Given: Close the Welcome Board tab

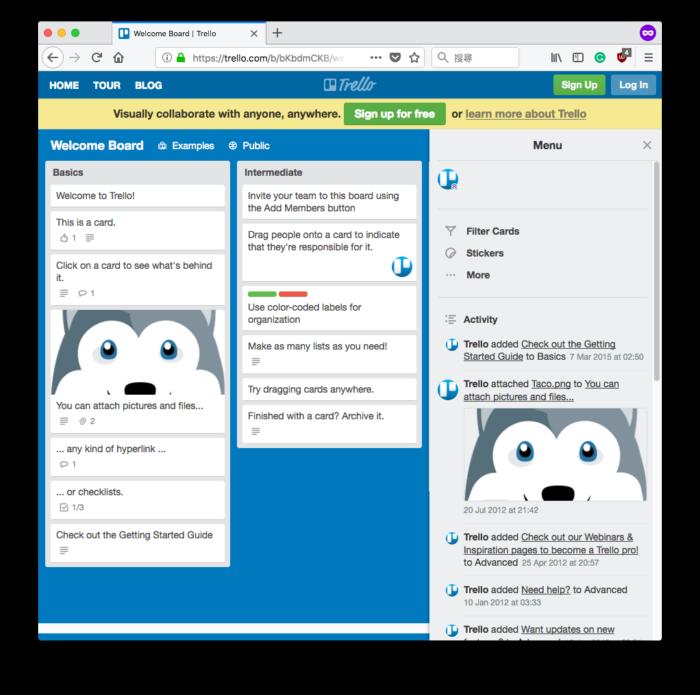Looking at the screenshot, I should pyautogui.click(x=254, y=33).
